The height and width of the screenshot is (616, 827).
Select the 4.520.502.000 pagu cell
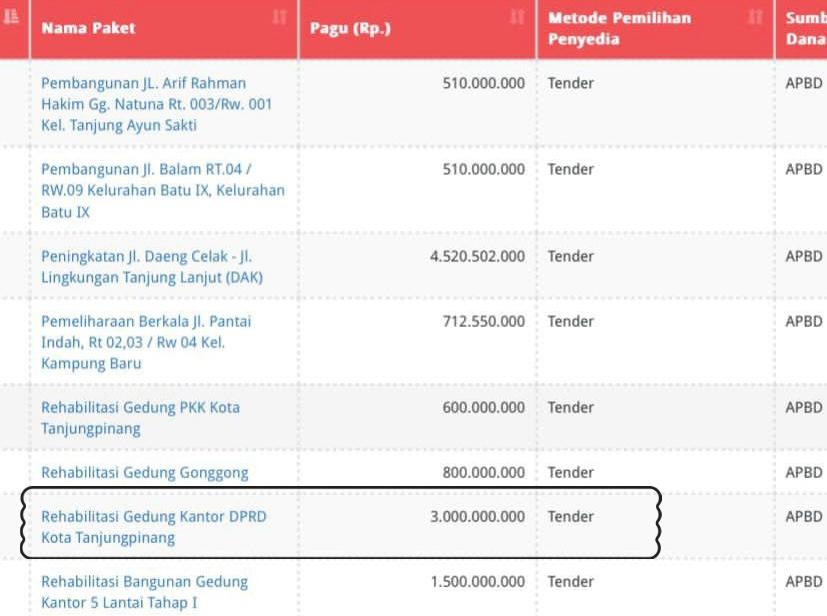(x=477, y=256)
